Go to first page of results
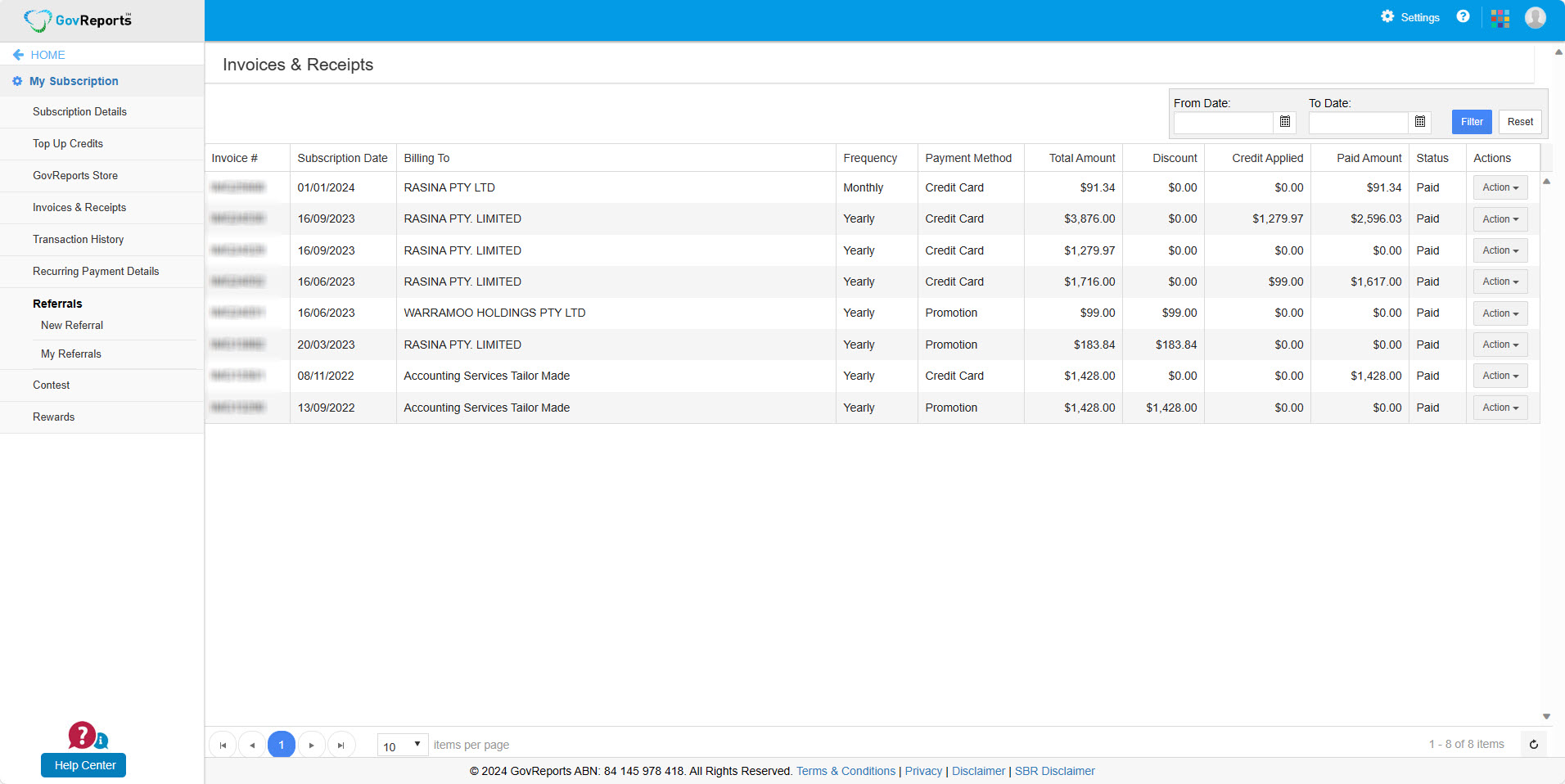 [x=223, y=745]
